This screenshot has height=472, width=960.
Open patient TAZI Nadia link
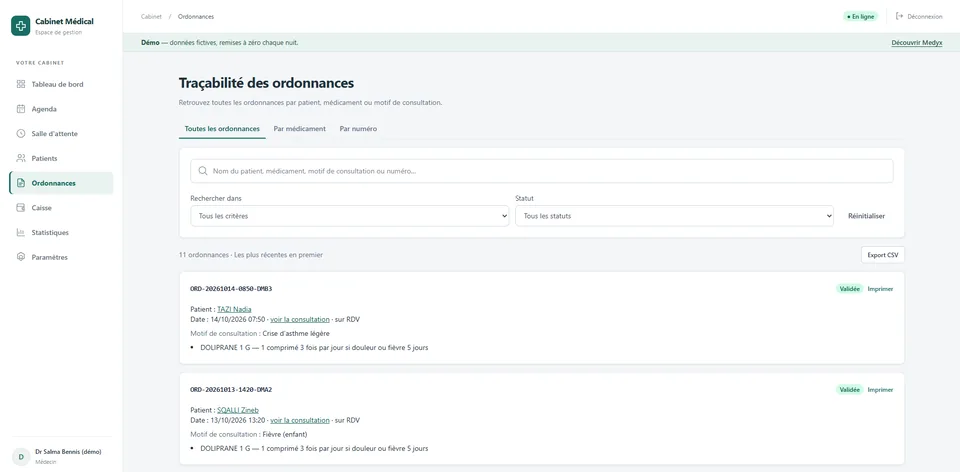234,309
